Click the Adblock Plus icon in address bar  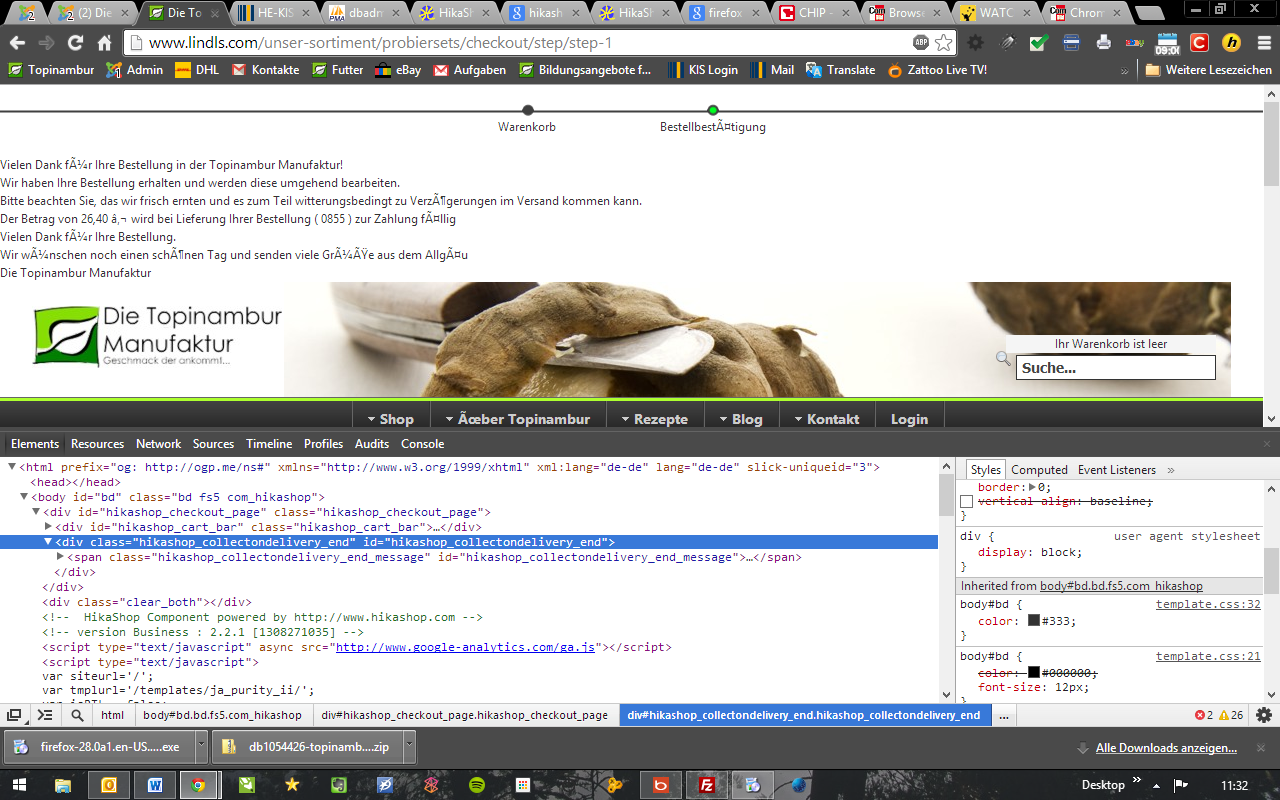(921, 43)
